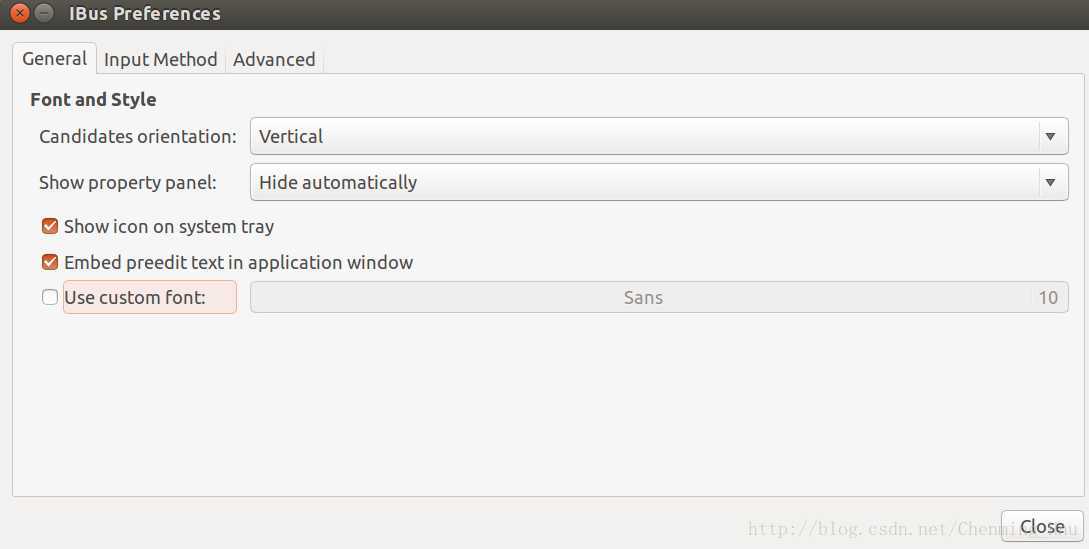Click the Close button at bottom

coord(1042,526)
